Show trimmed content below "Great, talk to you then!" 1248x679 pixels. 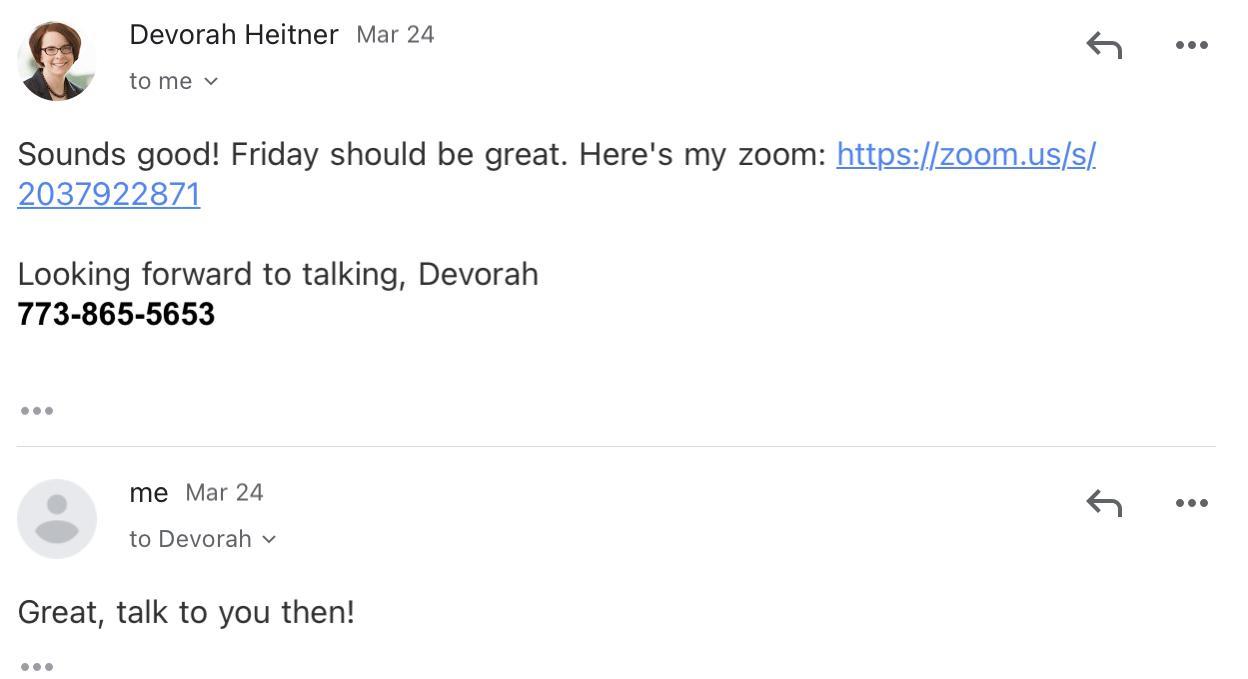(37, 666)
